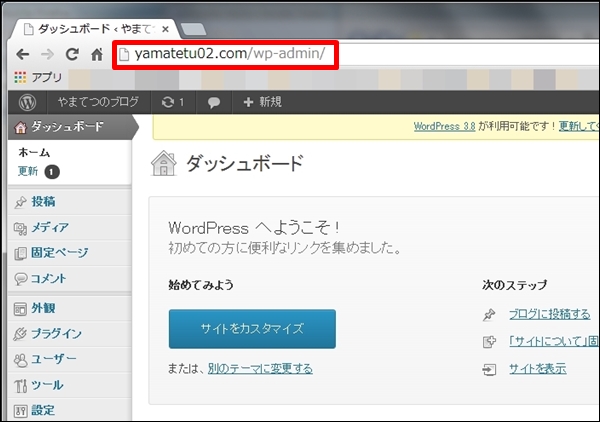Select ダッシュボード in the sidebar
The image size is (600, 422).
click(71, 127)
